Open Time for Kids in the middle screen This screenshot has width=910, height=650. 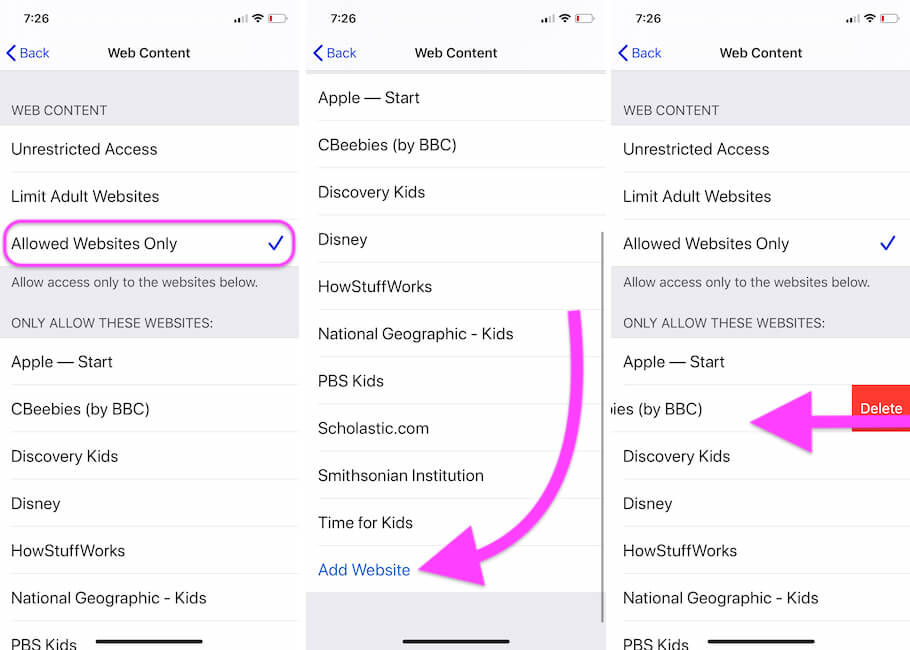(x=456, y=522)
